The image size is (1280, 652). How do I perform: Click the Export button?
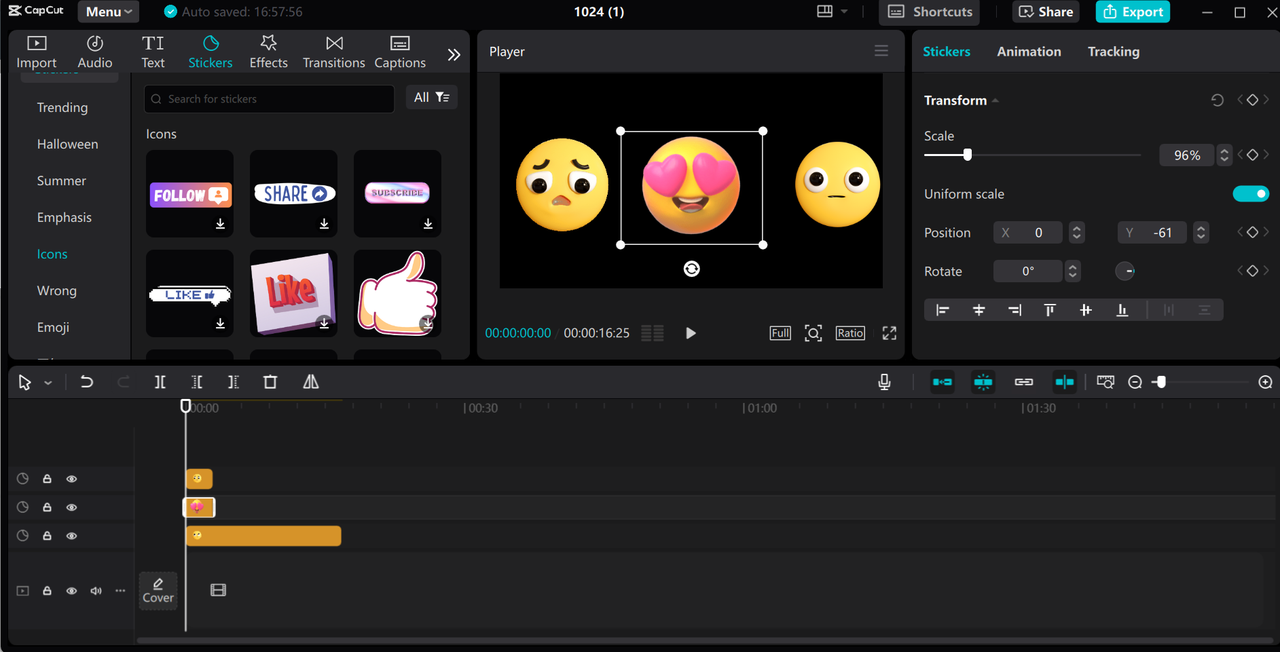pyautogui.click(x=1132, y=12)
